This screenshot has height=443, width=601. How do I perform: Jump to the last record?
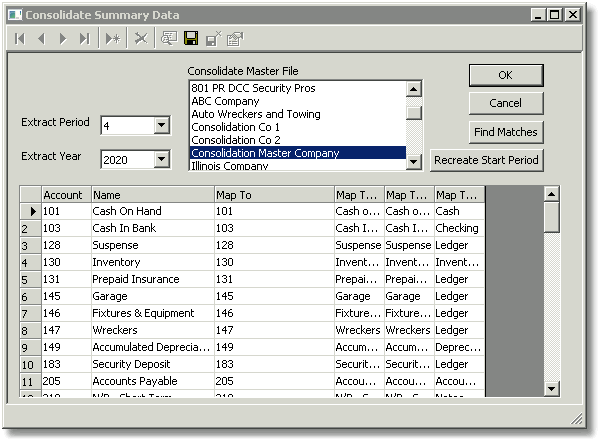pos(85,39)
